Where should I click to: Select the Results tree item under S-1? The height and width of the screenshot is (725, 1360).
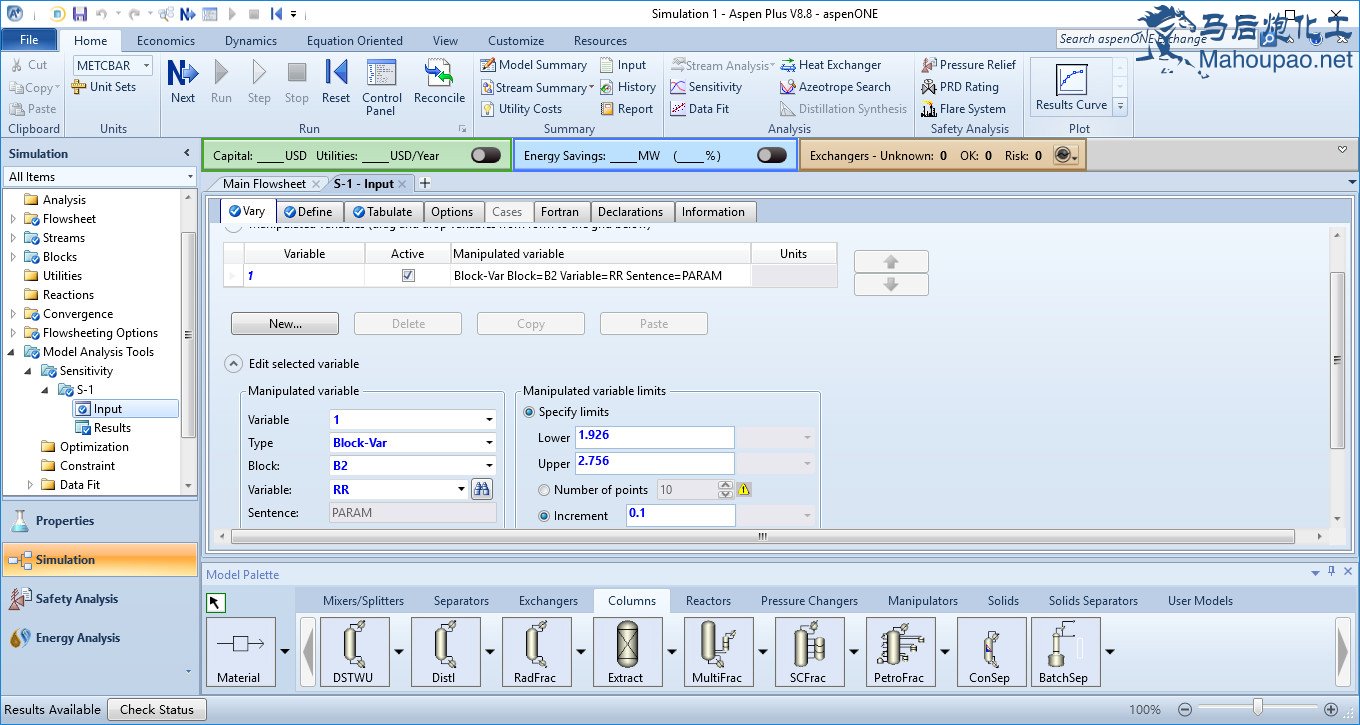103,428
